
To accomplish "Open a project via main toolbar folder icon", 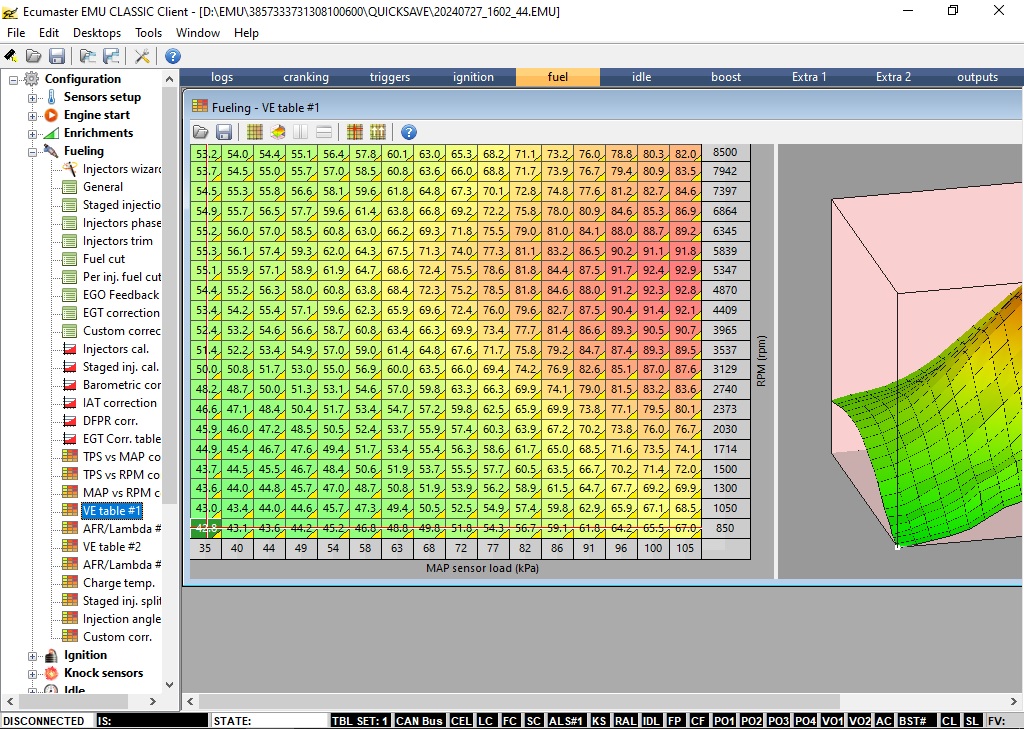I will (33, 56).
